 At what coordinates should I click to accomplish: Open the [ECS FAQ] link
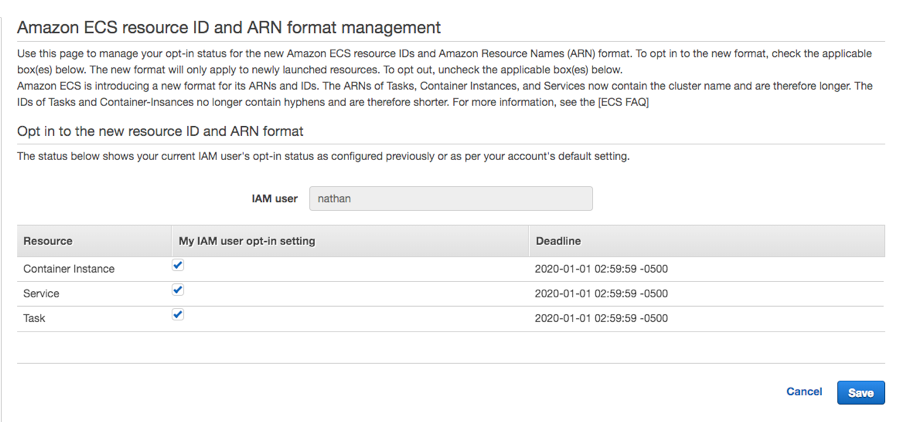[622, 103]
